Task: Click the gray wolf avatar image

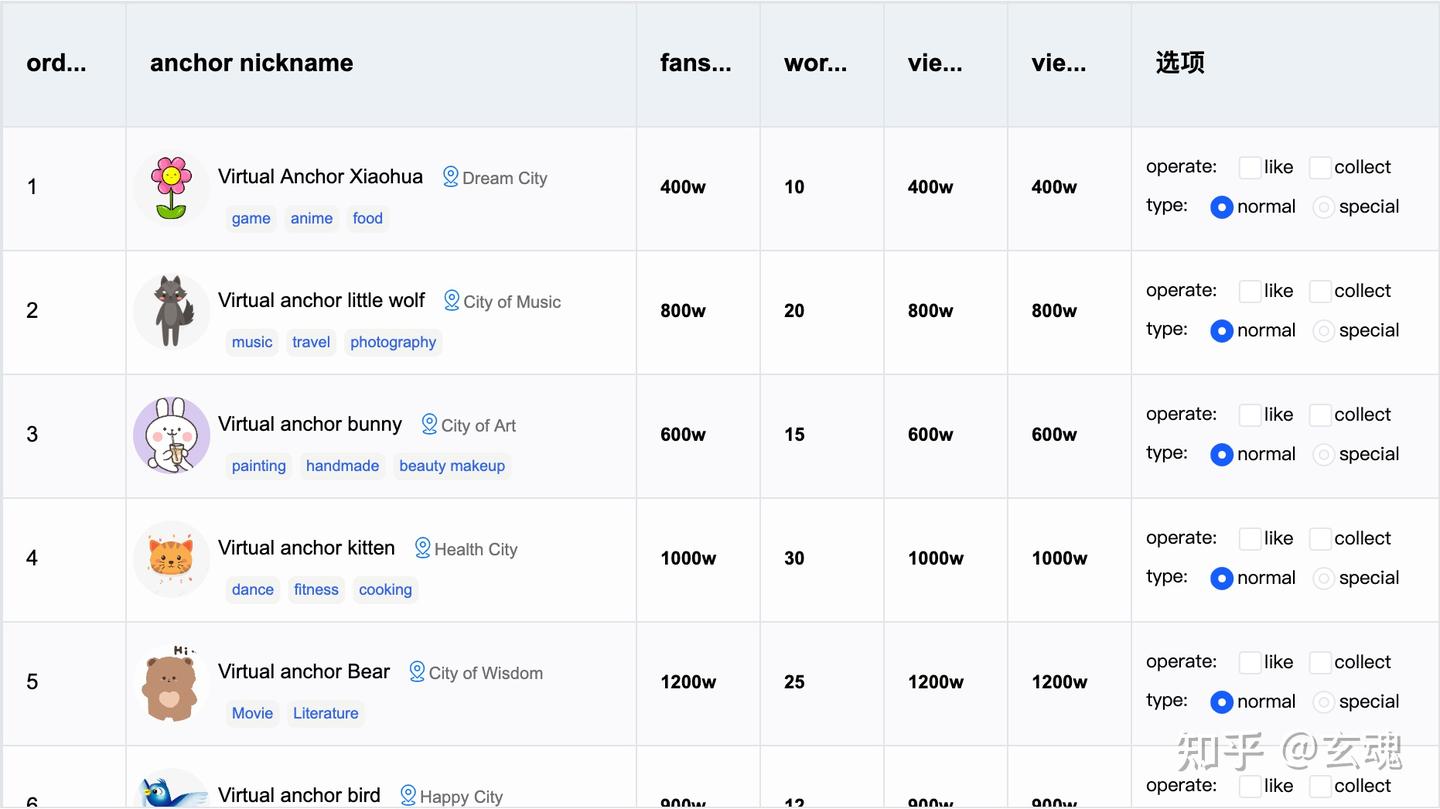Action: click(171, 311)
